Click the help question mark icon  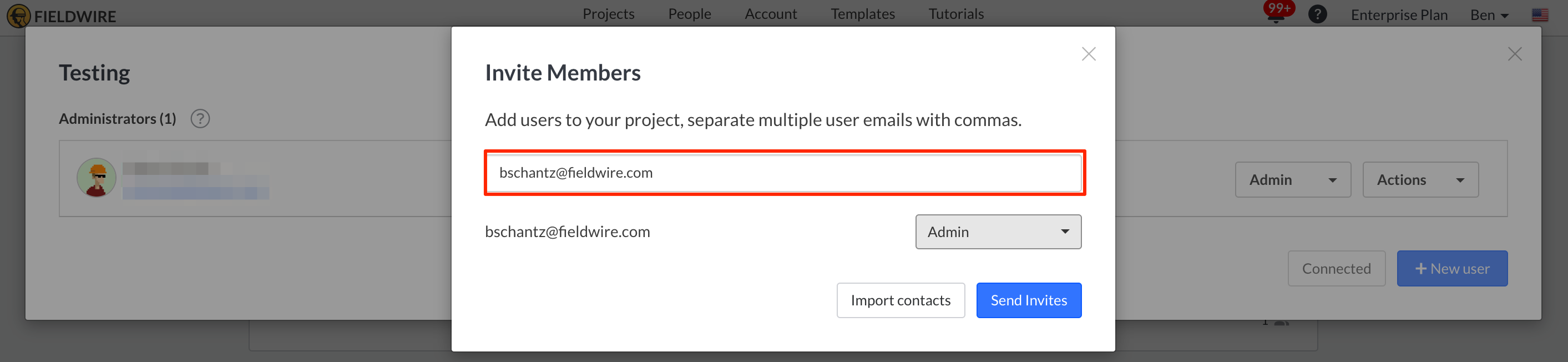1318,13
